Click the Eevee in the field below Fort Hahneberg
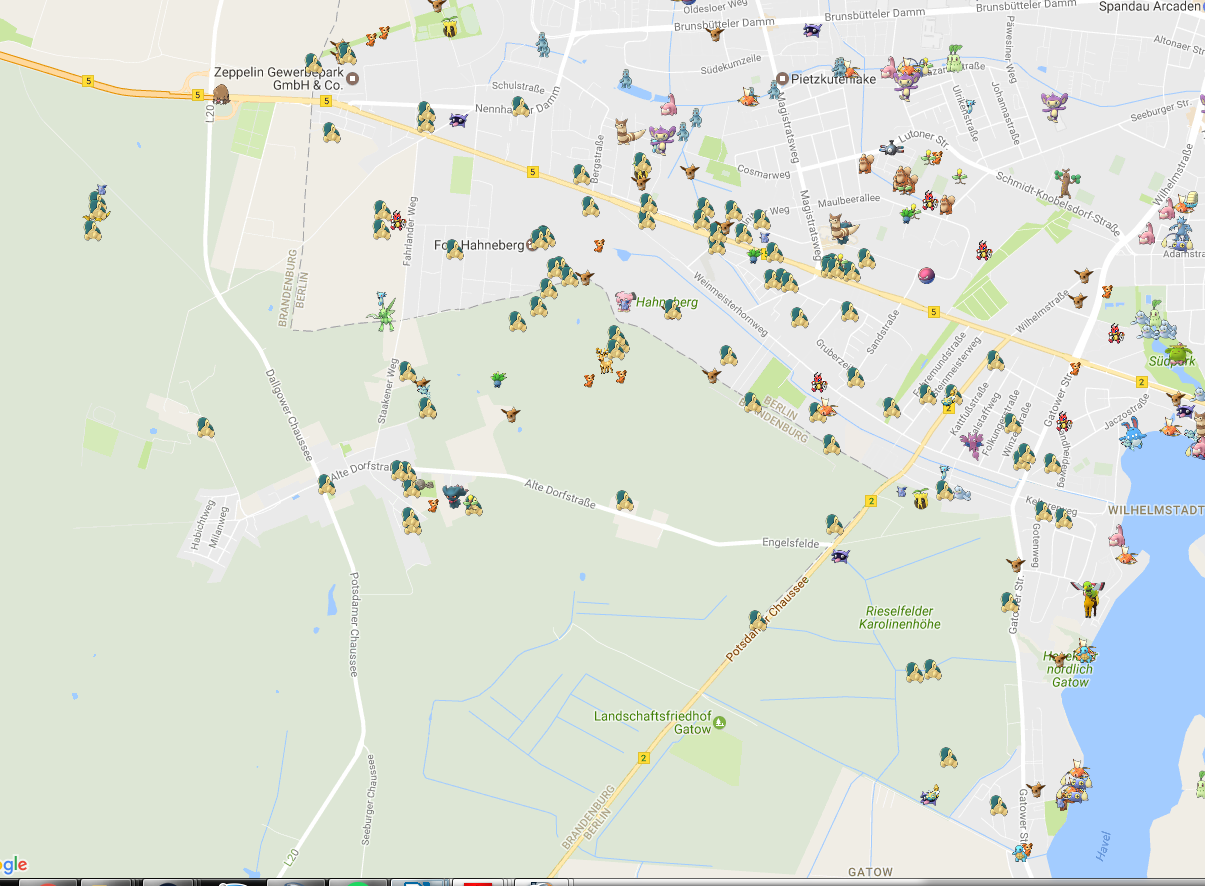The height and width of the screenshot is (886, 1205). point(512,412)
